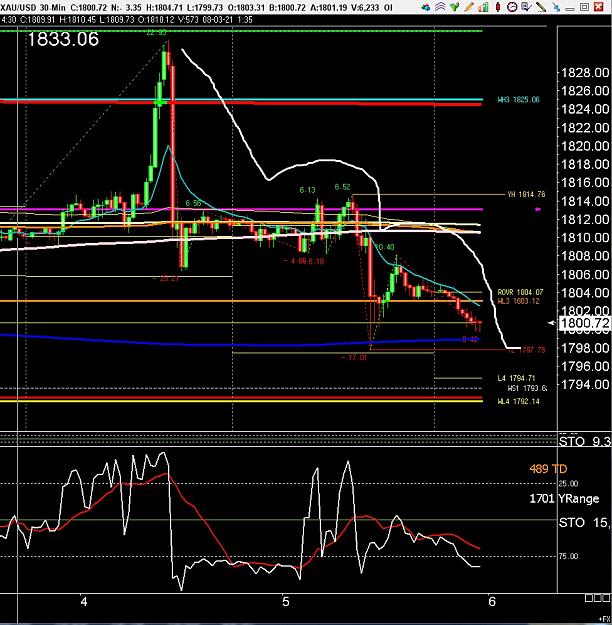This screenshot has height=625, width=612.
Task: Click the white arrow beside the 1800.72 tag
Action: coord(553,323)
